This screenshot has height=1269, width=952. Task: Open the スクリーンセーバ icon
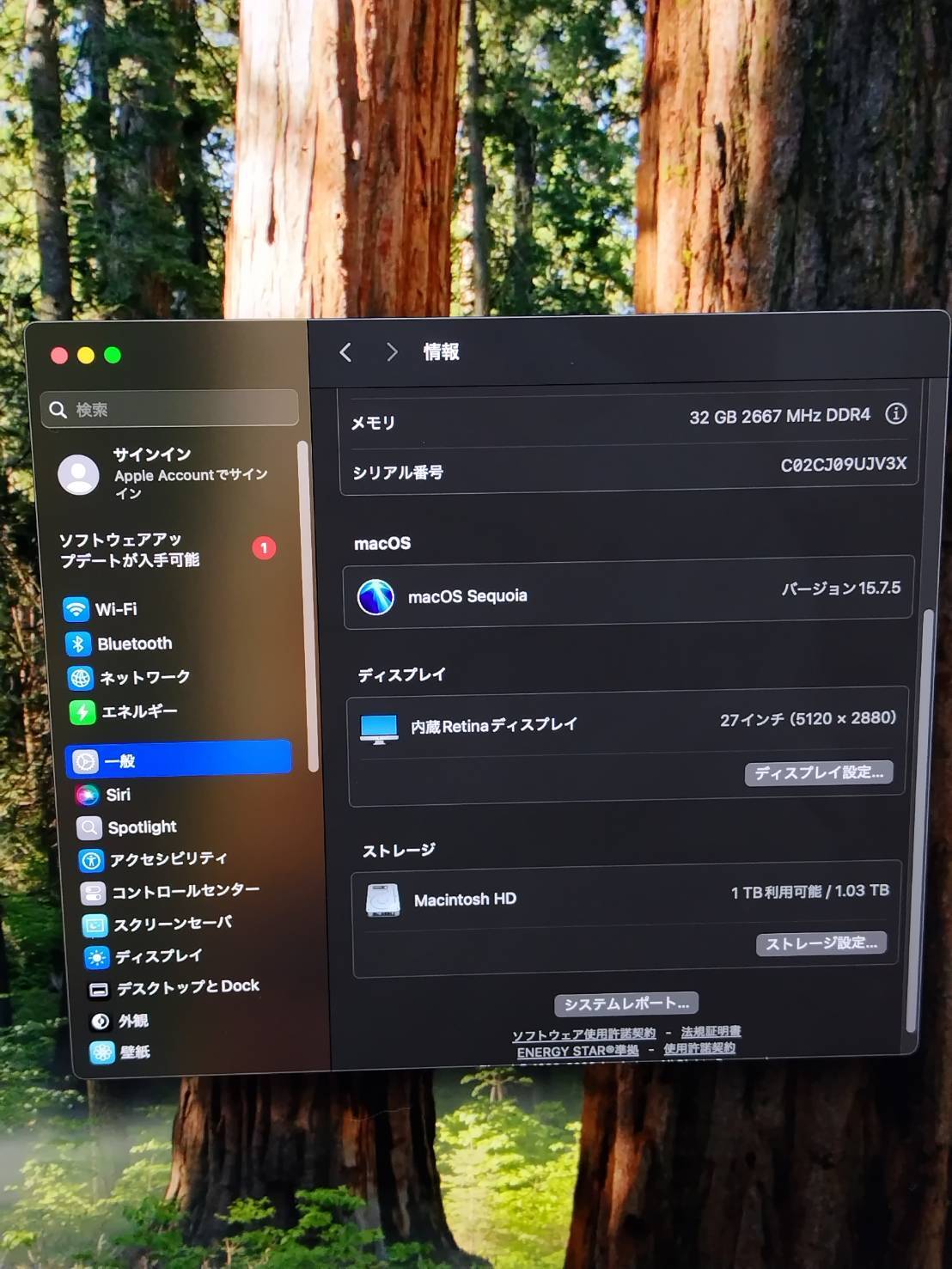coord(95,925)
